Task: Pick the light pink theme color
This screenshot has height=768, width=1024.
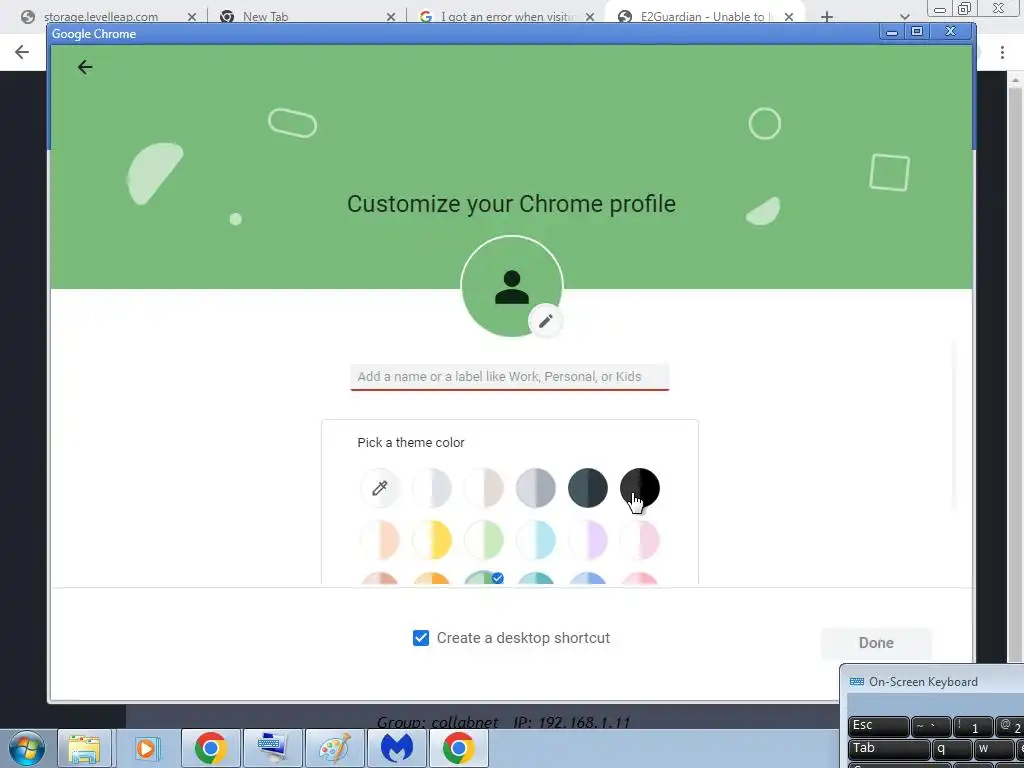Action: click(x=640, y=540)
